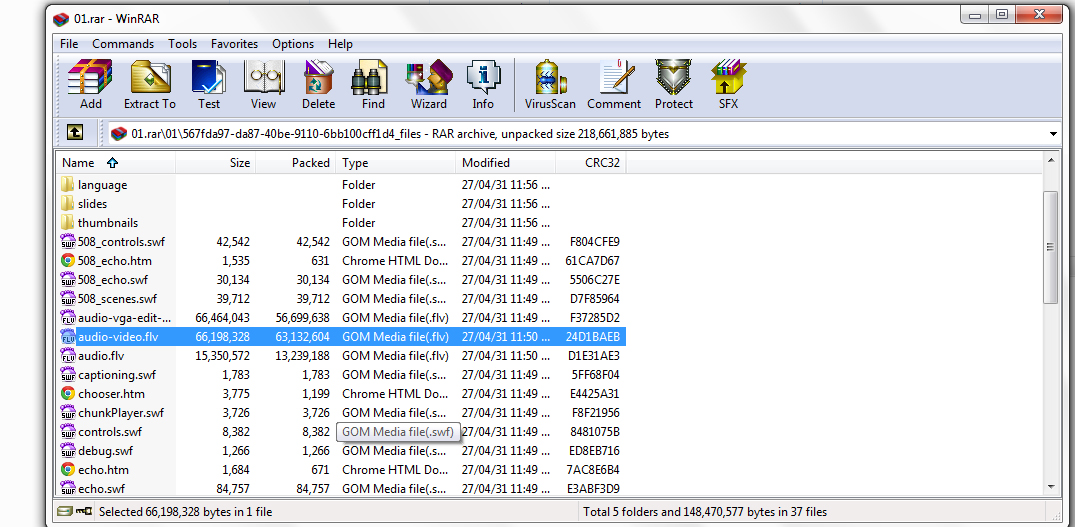
Task: Sort by the Modified column header
Action: pos(505,162)
